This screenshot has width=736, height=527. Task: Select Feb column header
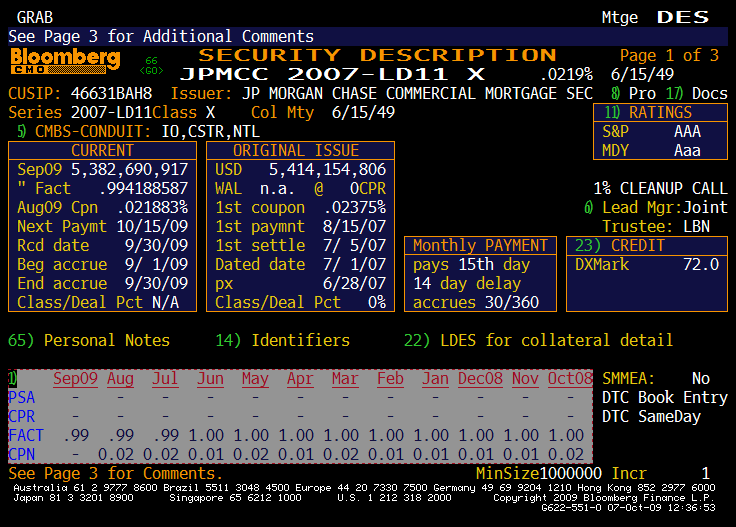click(x=390, y=378)
